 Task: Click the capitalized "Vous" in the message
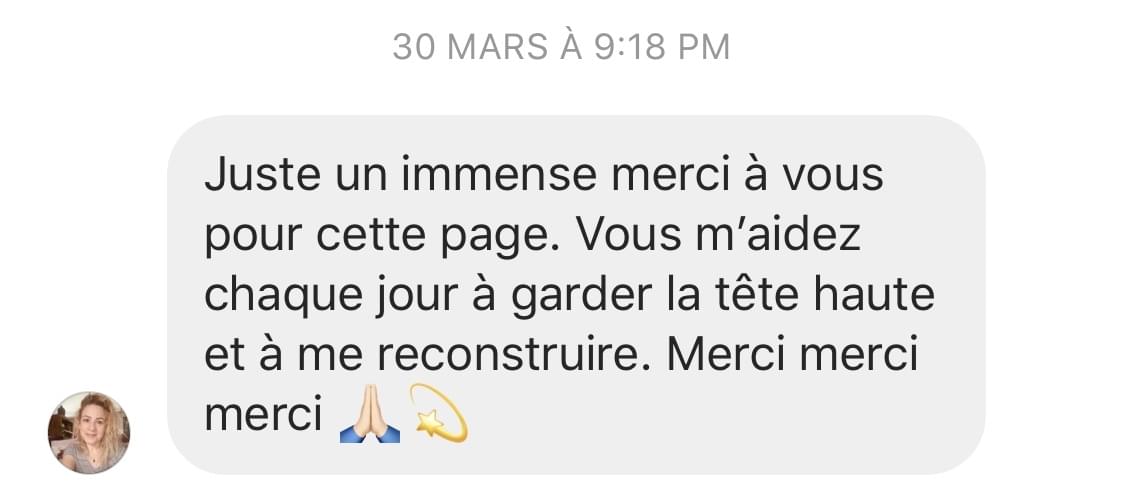629,235
